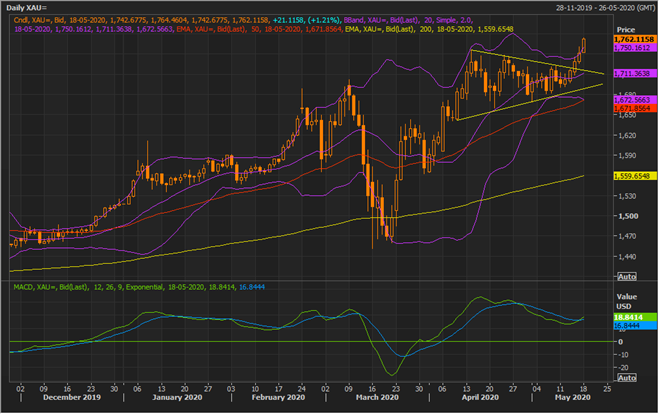Screen dimensions: 659x414
Task: Click the February 2020 month label
Action: pos(278,398)
